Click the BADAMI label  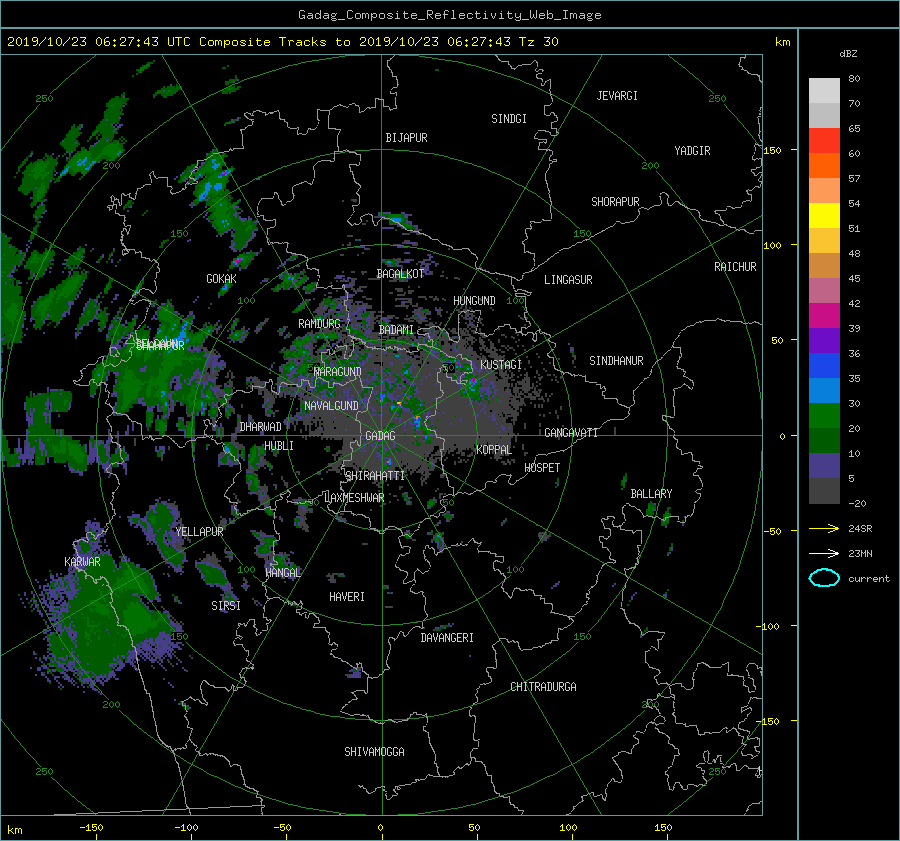[396, 330]
